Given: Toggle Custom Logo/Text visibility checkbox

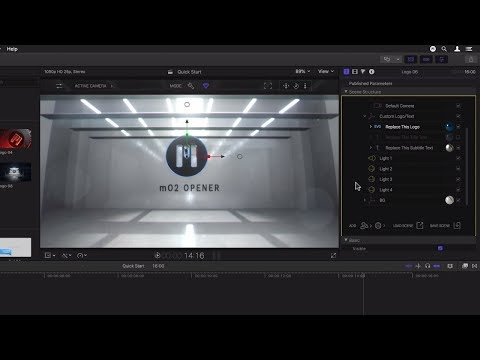Looking at the screenshot, I should click(x=458, y=116).
